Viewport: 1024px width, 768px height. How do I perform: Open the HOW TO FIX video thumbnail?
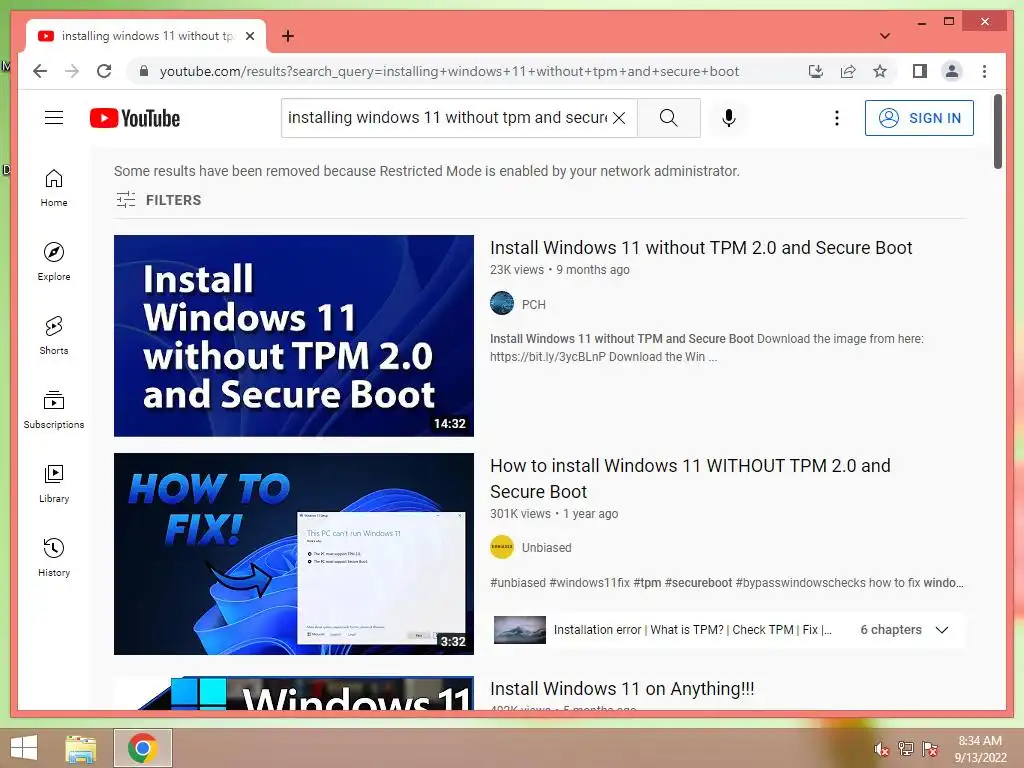coord(294,554)
